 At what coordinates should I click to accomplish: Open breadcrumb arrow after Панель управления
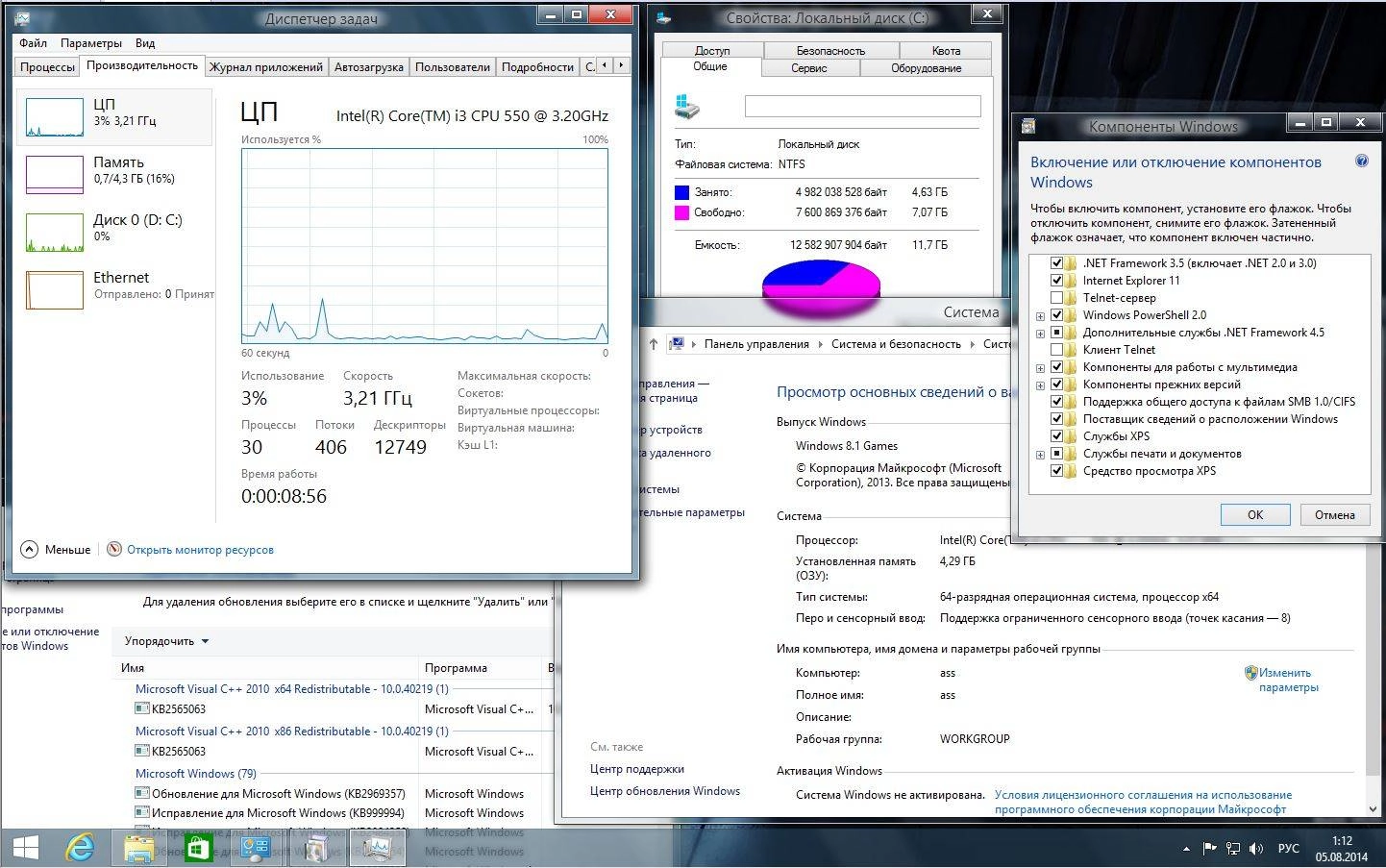tap(820, 344)
